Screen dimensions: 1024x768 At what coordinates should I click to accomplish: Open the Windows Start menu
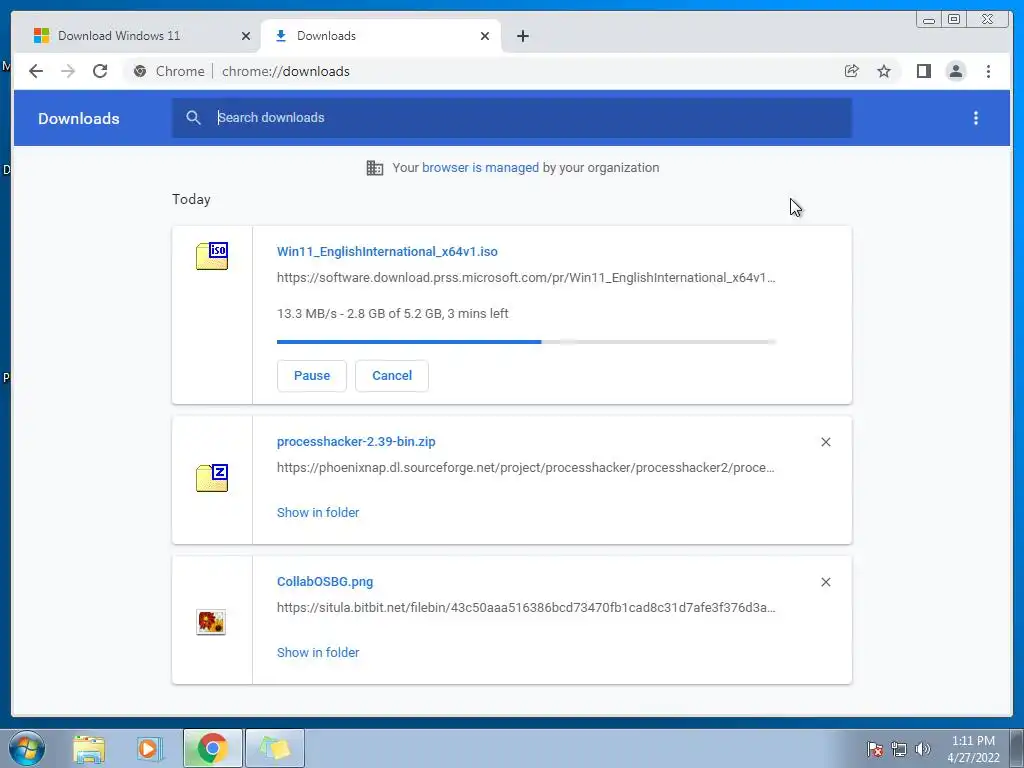pyautogui.click(x=27, y=748)
